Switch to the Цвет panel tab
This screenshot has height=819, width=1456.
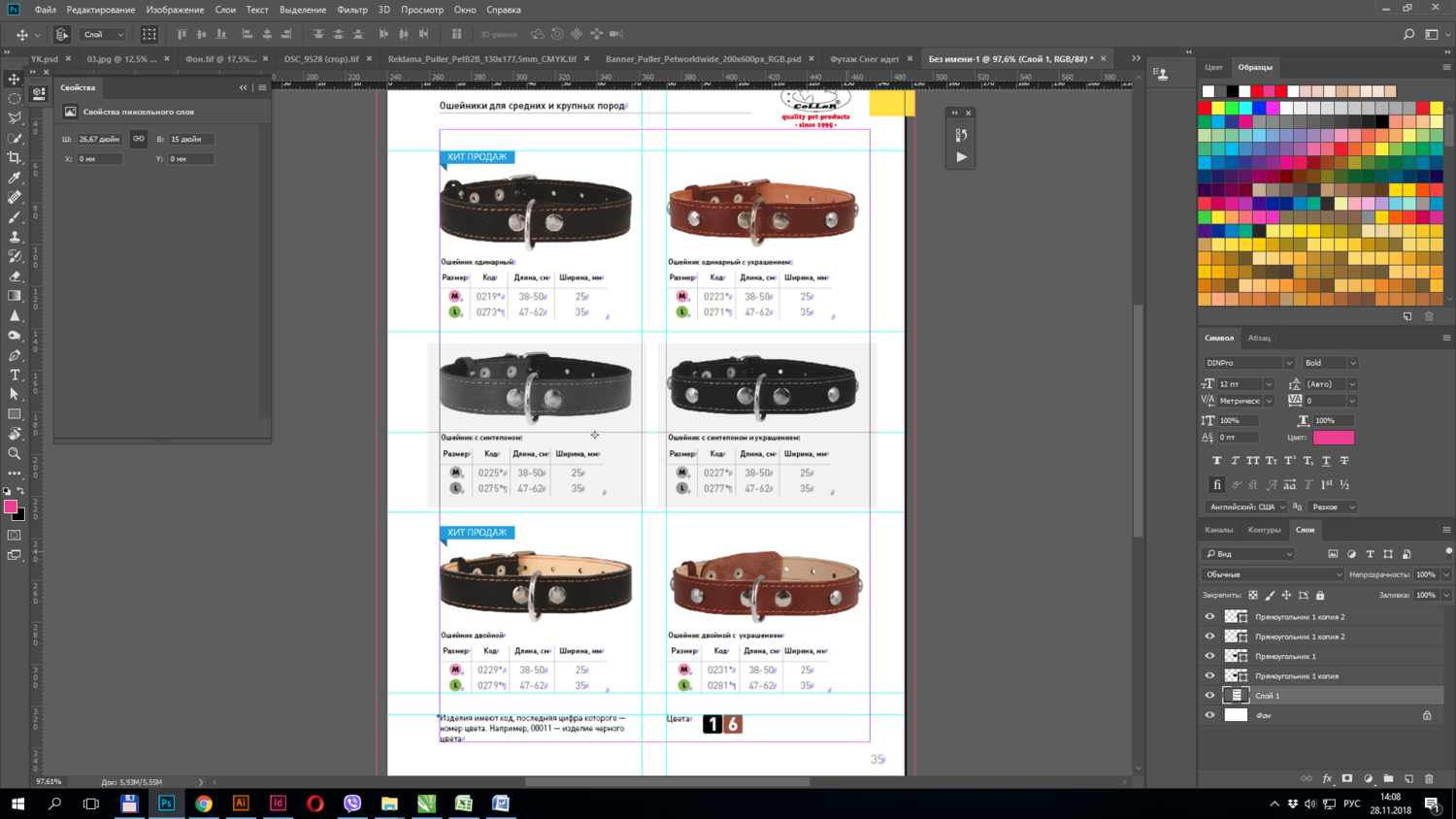[x=1213, y=67]
